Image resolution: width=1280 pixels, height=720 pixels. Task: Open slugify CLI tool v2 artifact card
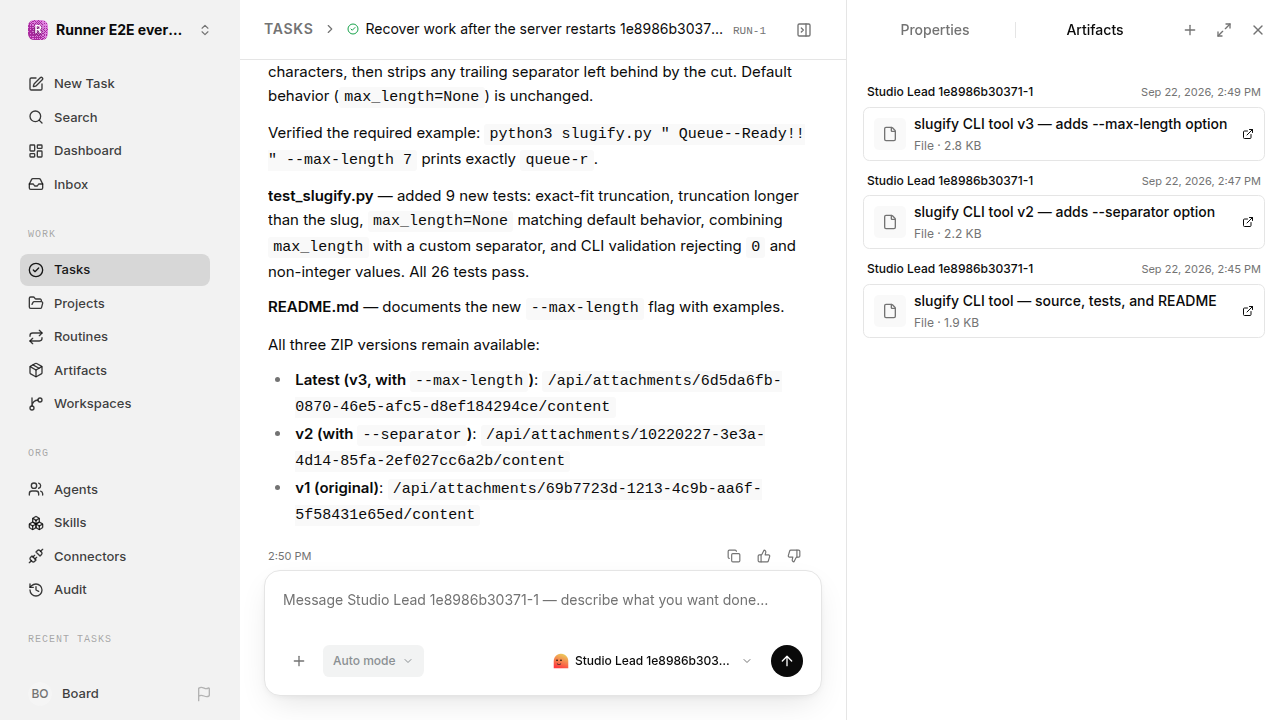pos(1064,222)
